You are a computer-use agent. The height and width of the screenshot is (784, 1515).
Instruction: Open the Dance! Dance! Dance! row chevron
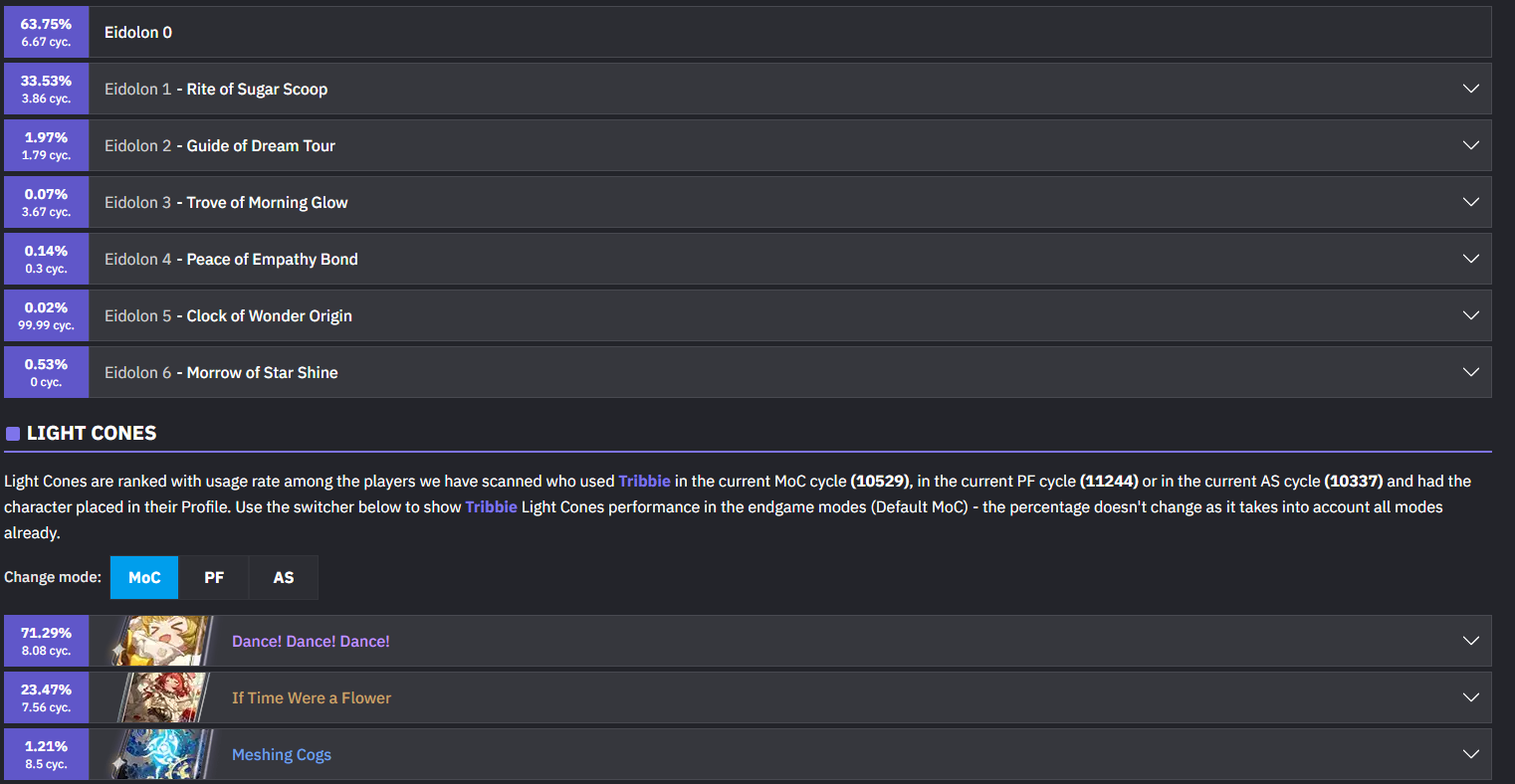click(1470, 641)
